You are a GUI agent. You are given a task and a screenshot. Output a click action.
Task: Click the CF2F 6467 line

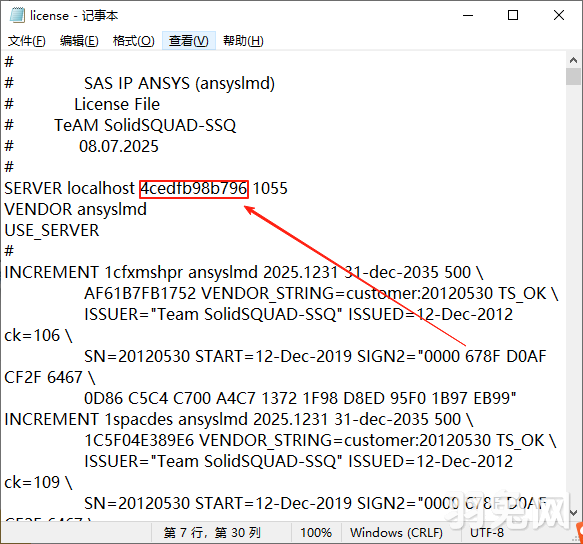[x=50, y=378]
